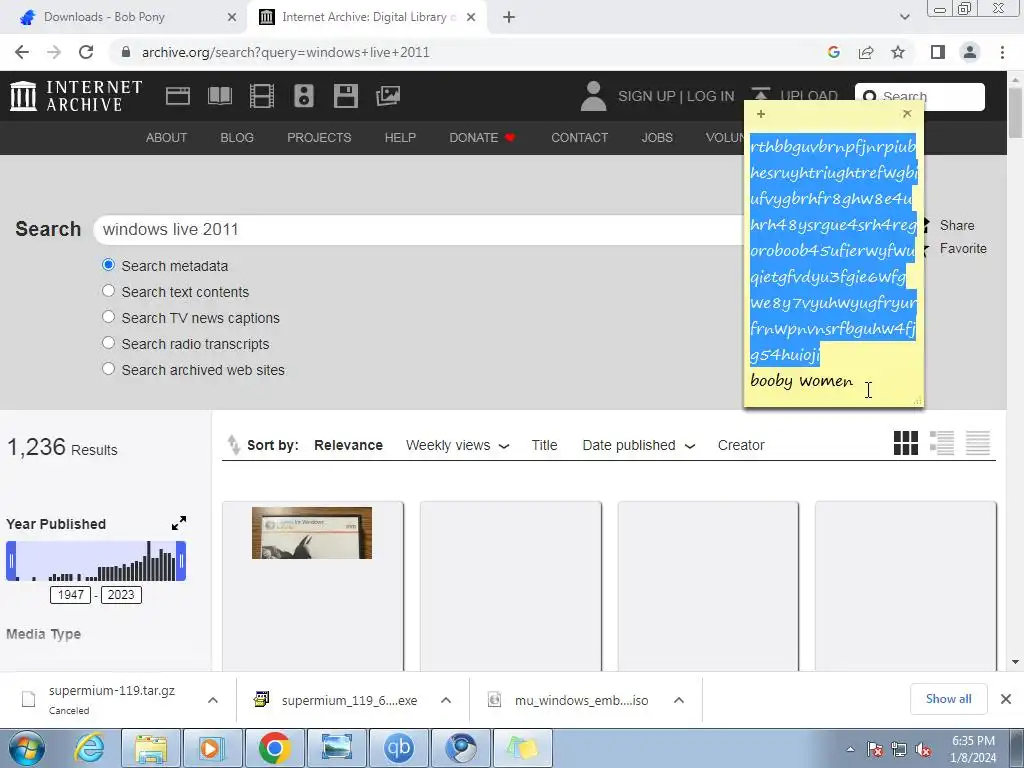Click the 1947 start year box
The image size is (1024, 768).
click(71, 594)
